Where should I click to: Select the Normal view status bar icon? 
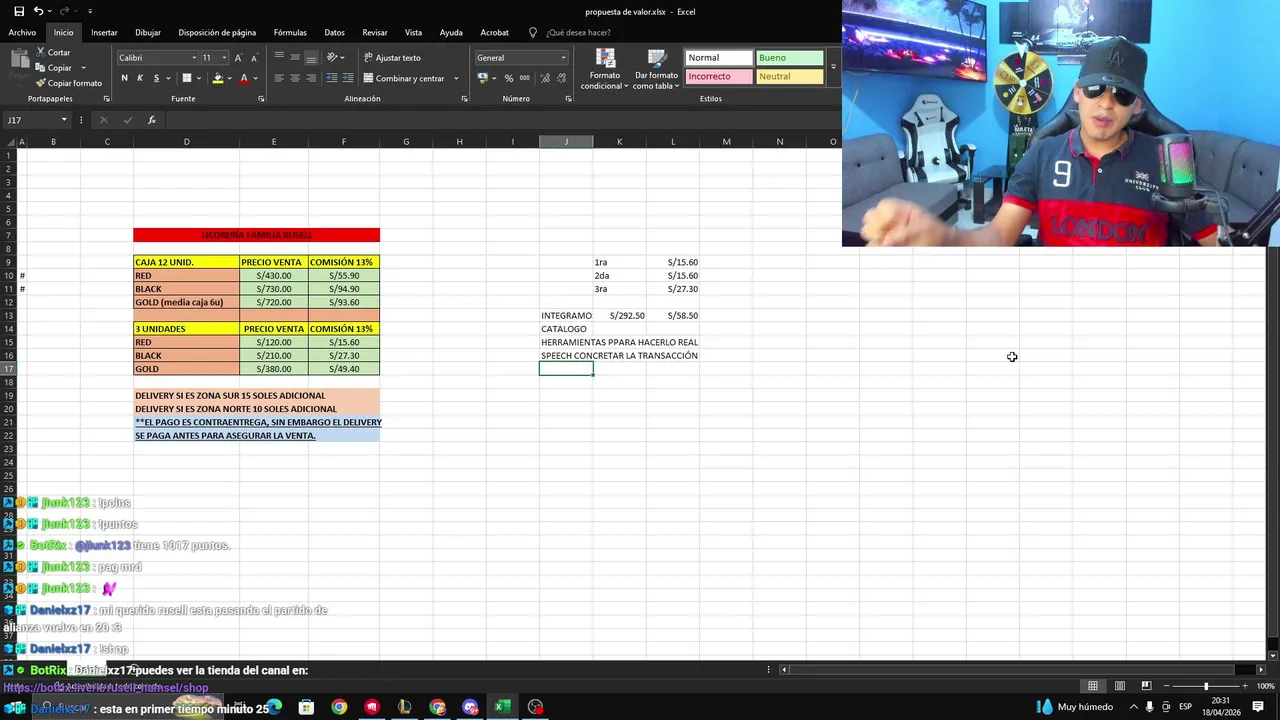tap(1093, 686)
